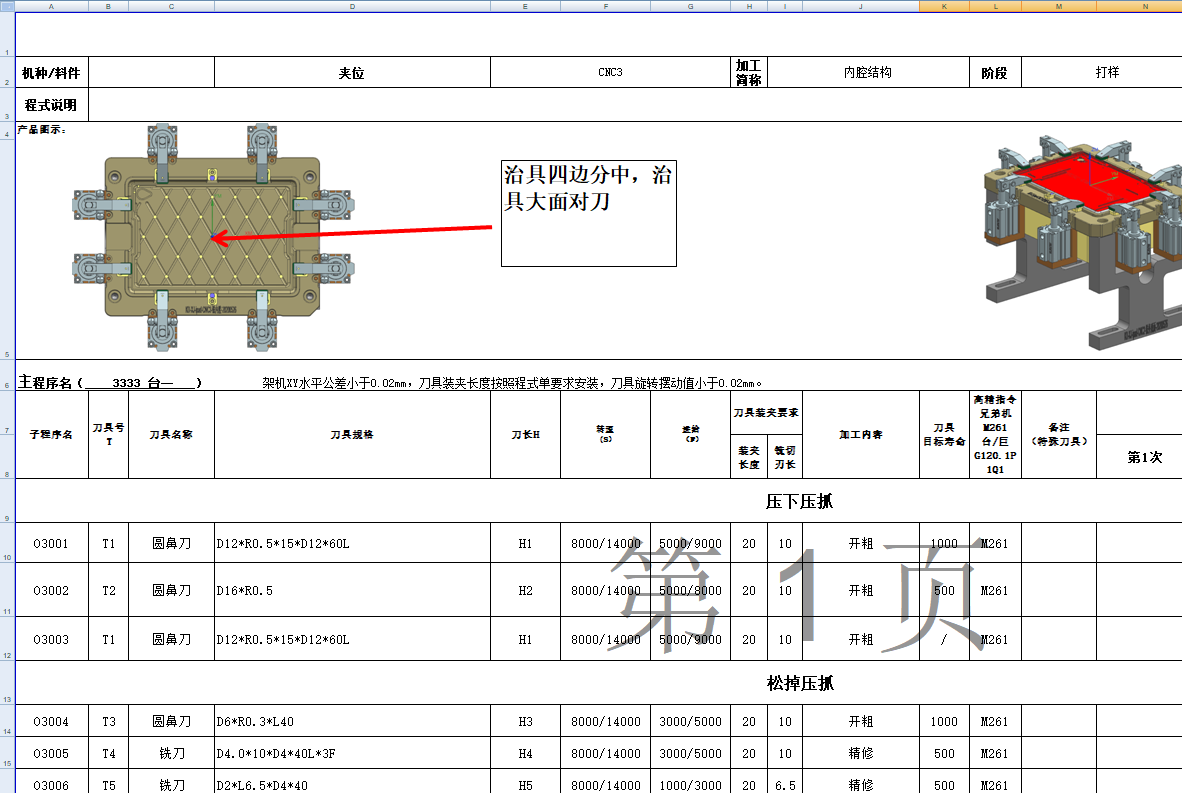Select the 夹位 header cell

click(x=352, y=71)
